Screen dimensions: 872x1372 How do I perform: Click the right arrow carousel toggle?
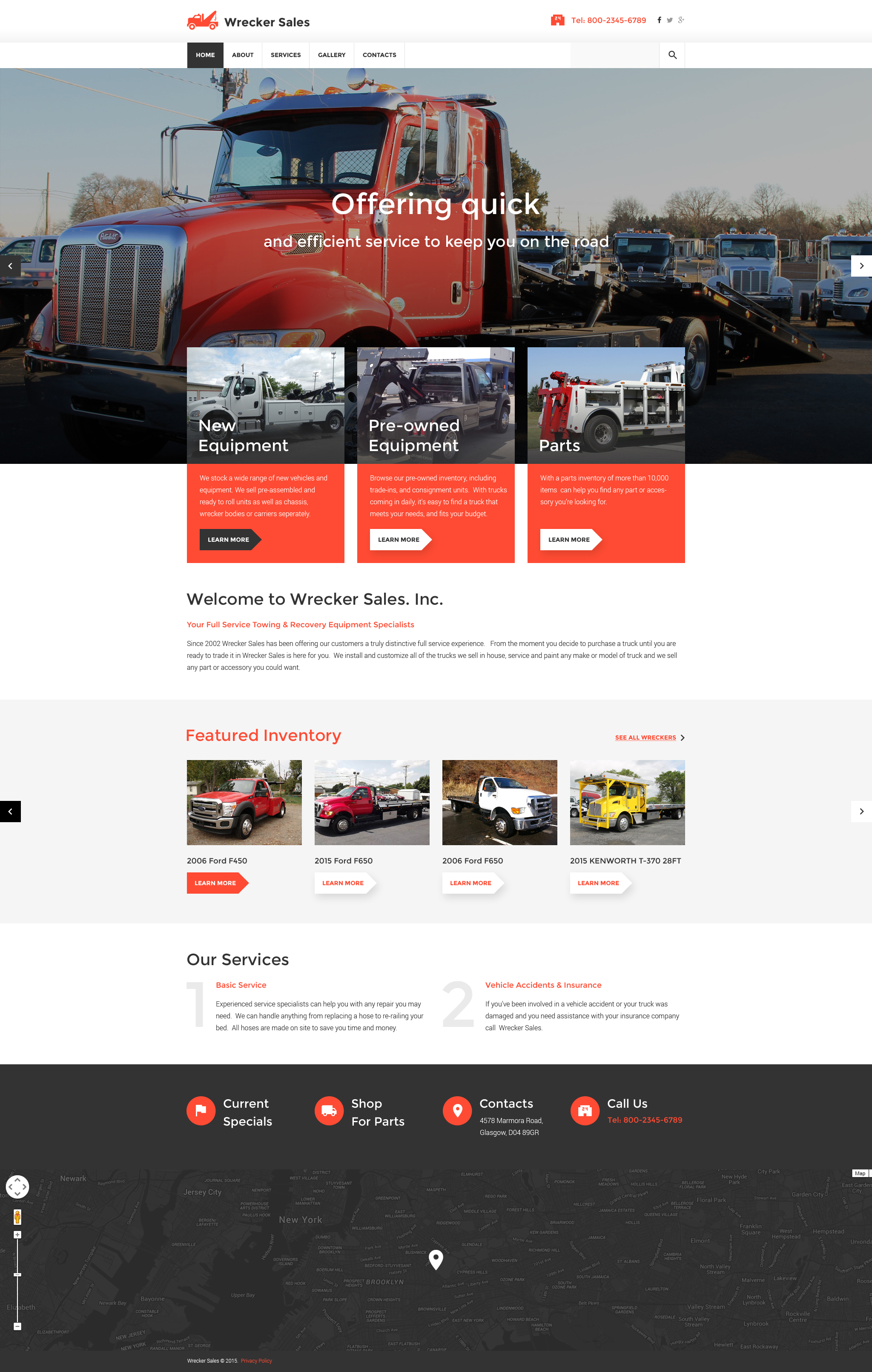[861, 266]
